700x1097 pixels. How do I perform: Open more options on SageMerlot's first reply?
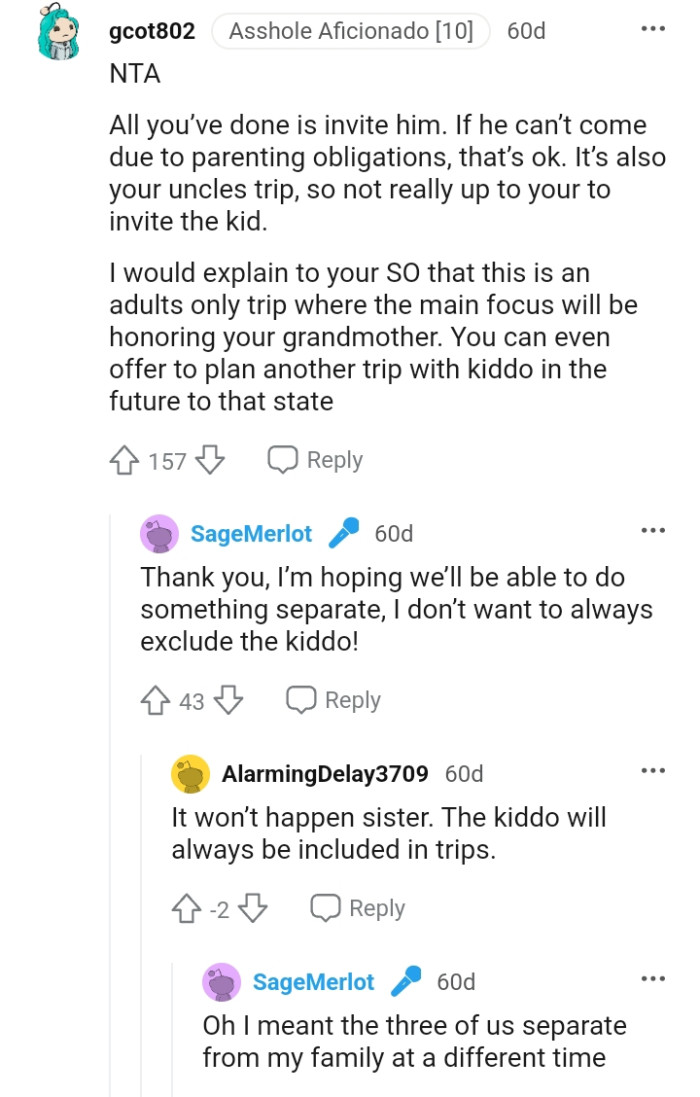(653, 530)
